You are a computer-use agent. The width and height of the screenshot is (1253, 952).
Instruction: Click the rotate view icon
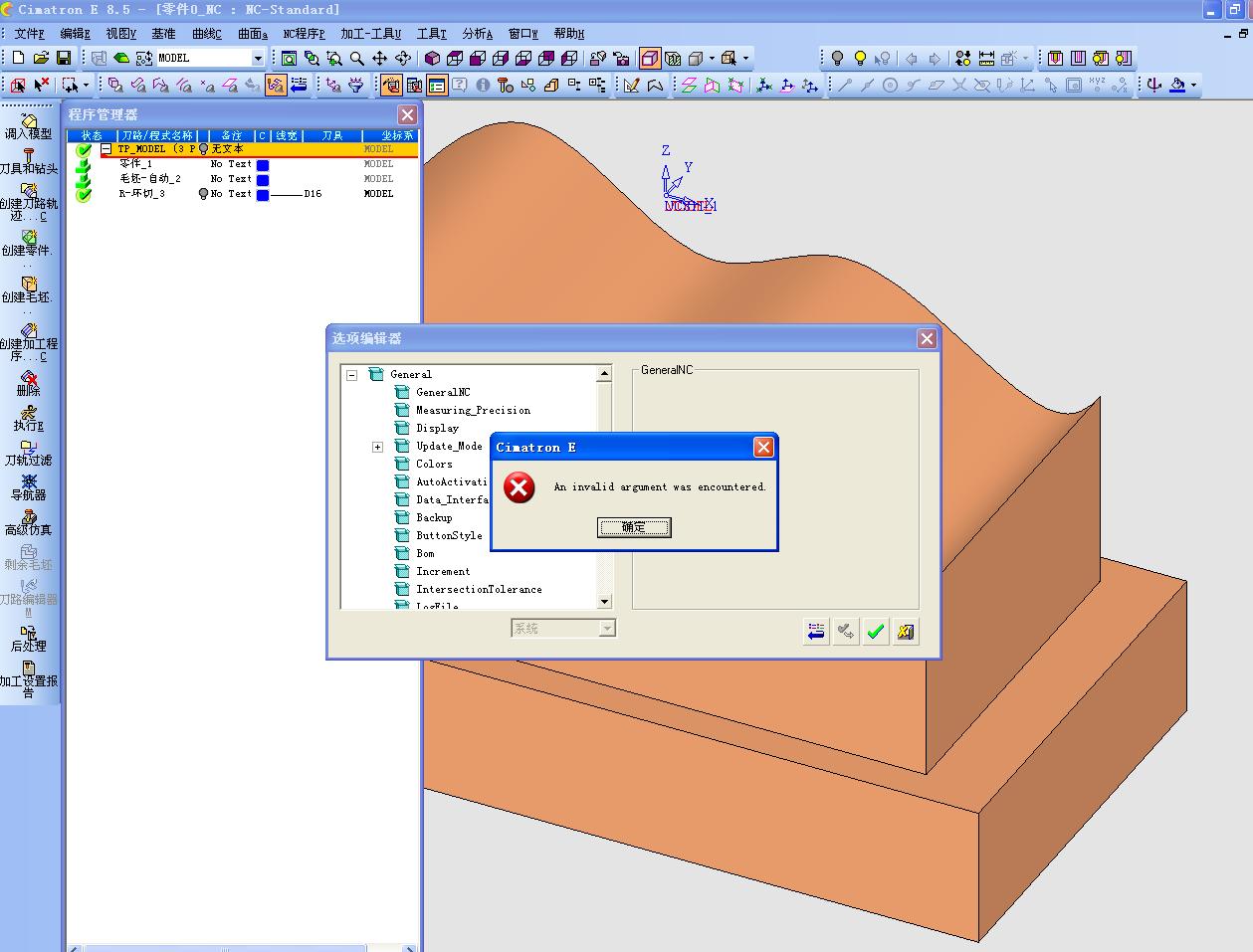pyautogui.click(x=402, y=59)
